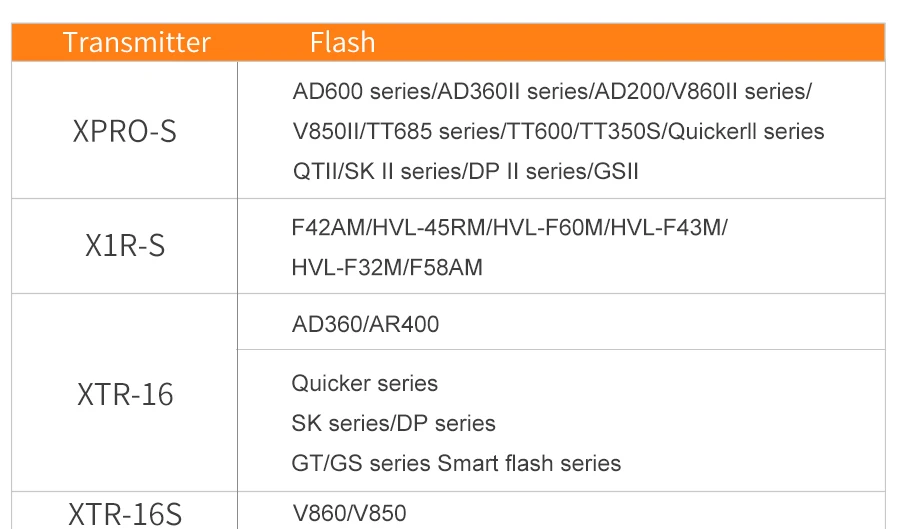
Task: Click the GSII text in XPRO-S row
Action: 616,172
